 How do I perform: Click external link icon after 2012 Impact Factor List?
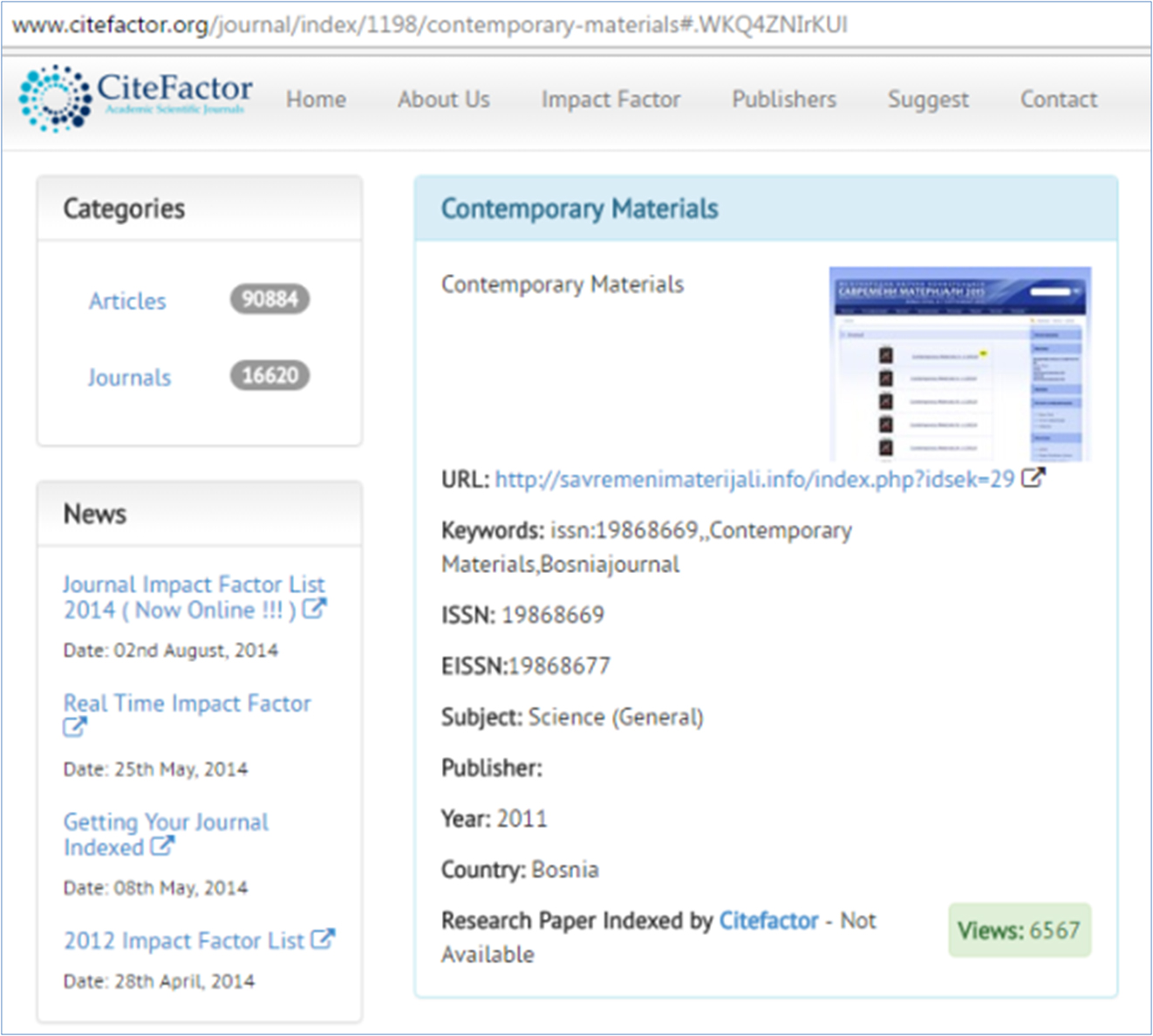pos(323,939)
